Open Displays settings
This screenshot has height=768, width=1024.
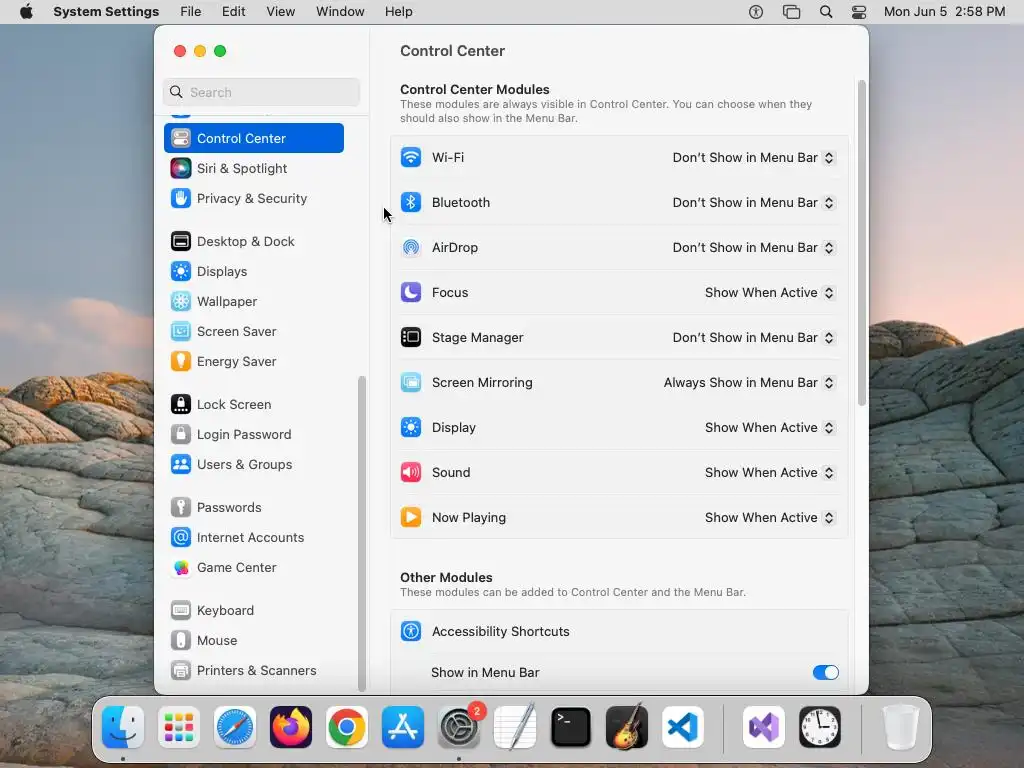[x=253, y=272]
